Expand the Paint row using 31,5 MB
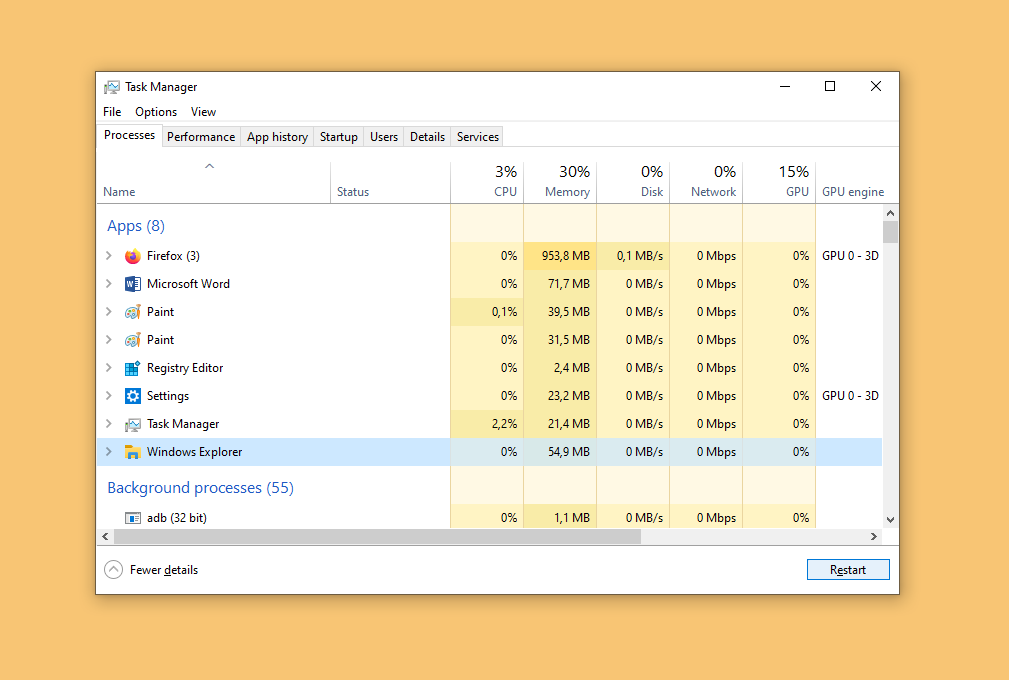 [109, 340]
